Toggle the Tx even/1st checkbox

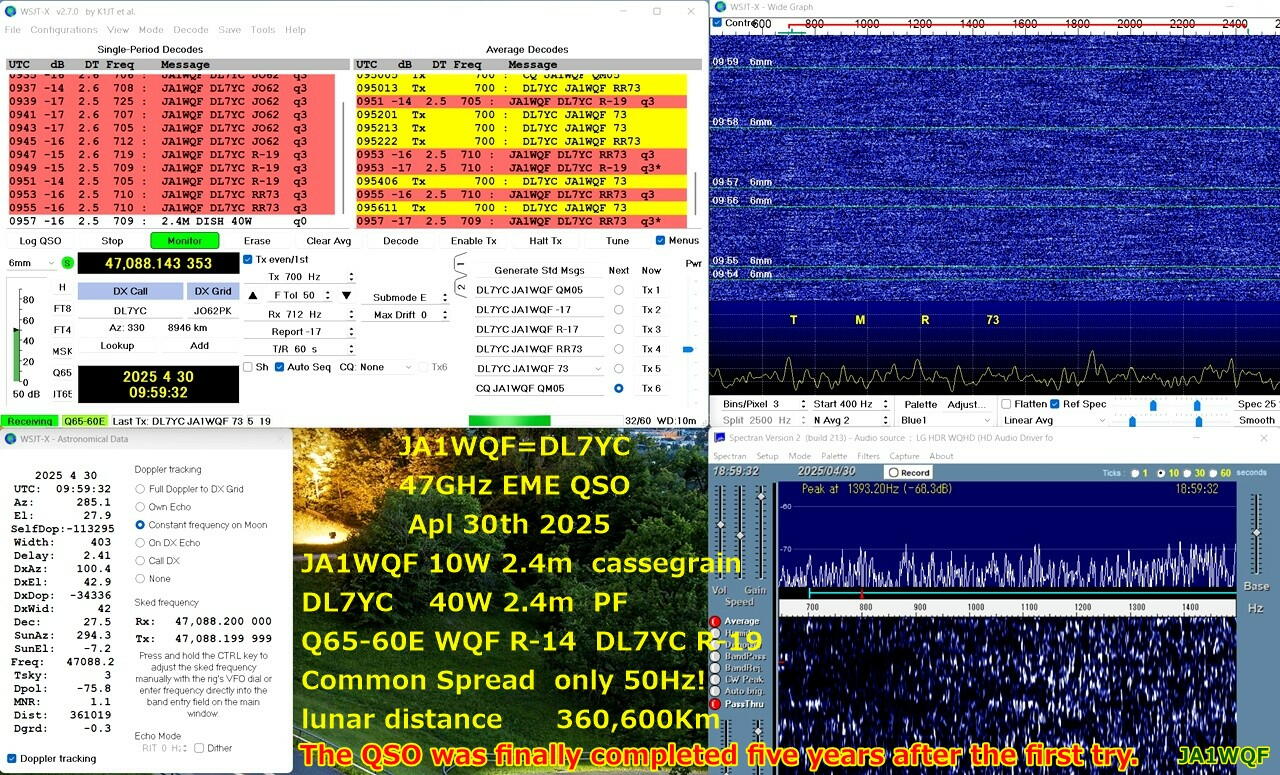click(249, 259)
